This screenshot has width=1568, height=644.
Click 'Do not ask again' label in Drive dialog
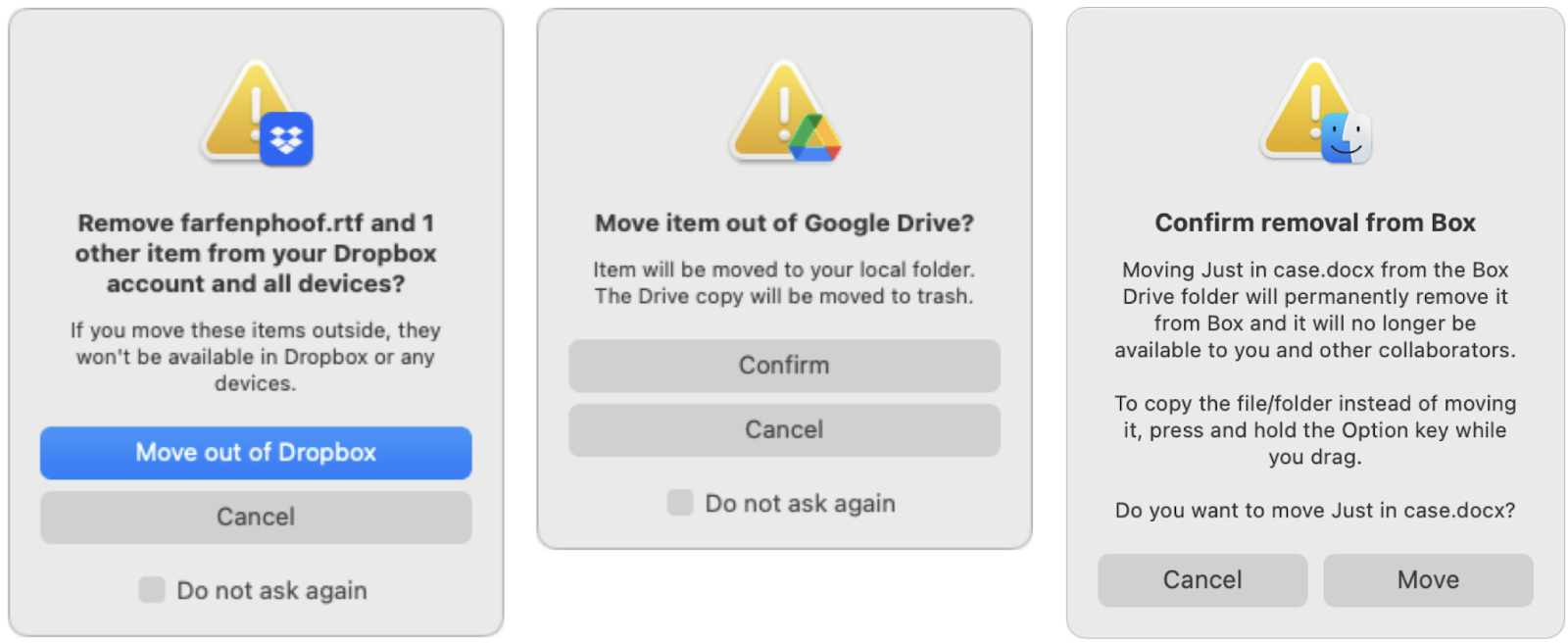pyautogui.click(x=801, y=504)
